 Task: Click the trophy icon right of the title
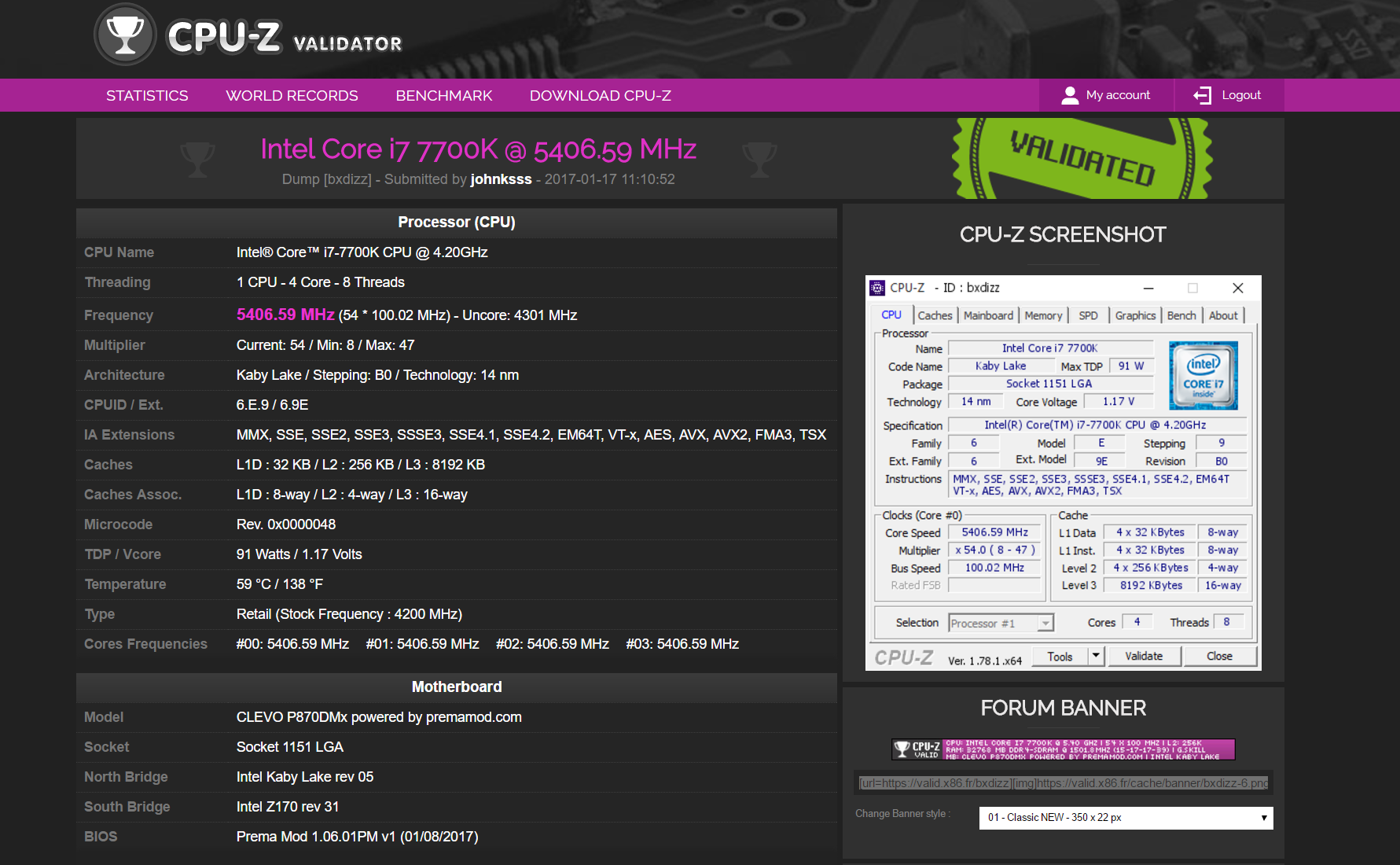coord(759,159)
